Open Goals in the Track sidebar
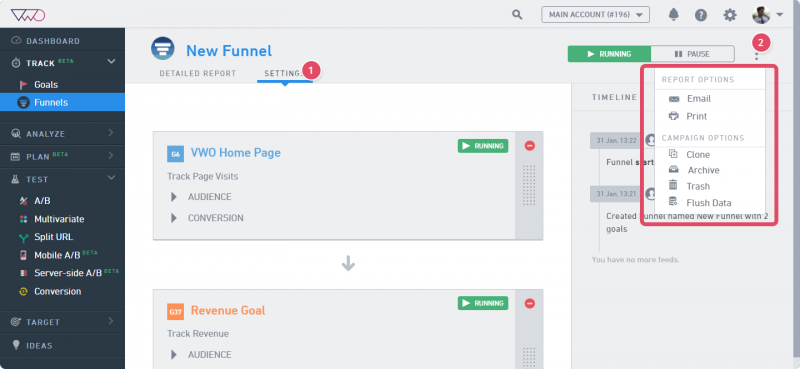 [46, 85]
